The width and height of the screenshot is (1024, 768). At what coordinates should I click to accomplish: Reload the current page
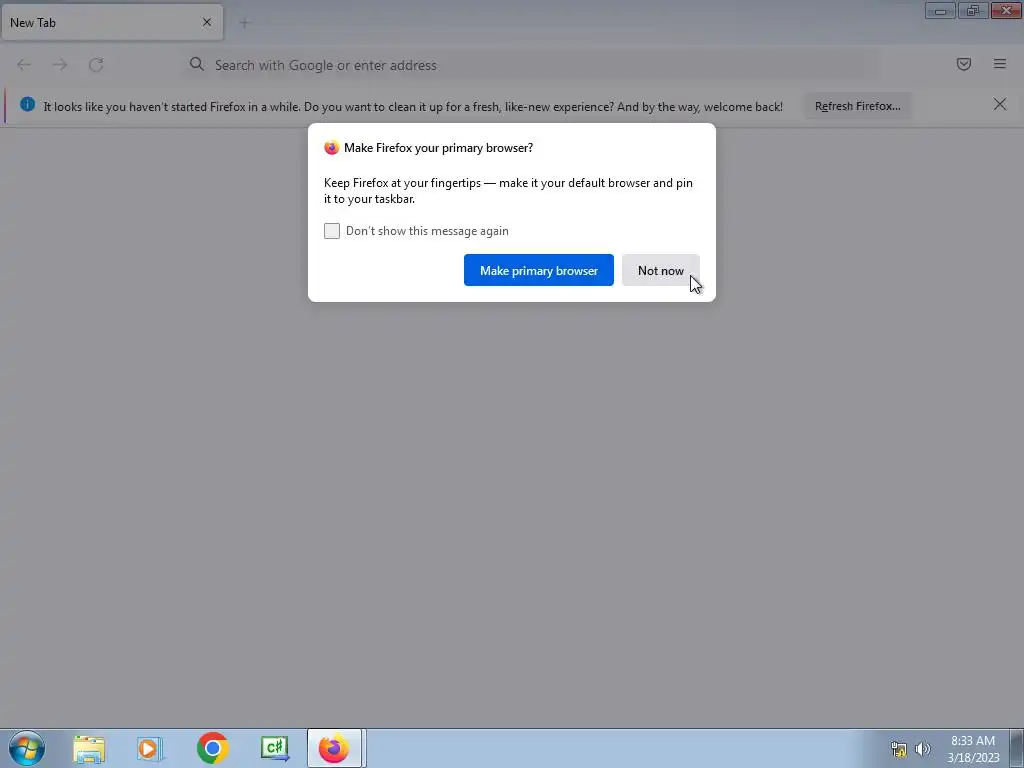pos(96,65)
